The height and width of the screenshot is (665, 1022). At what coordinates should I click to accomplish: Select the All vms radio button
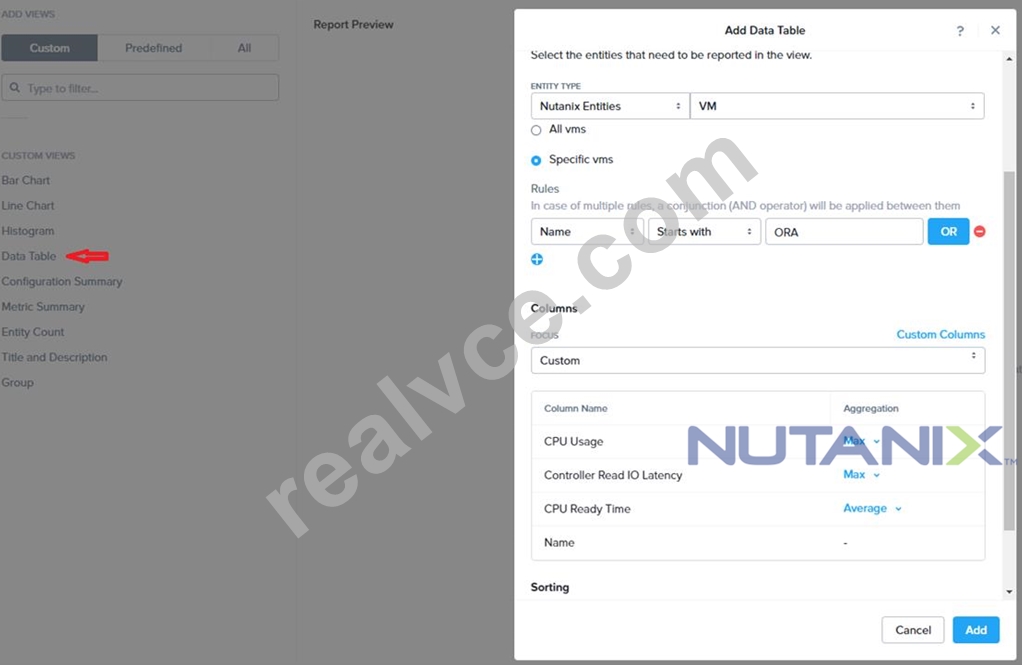[x=536, y=130]
